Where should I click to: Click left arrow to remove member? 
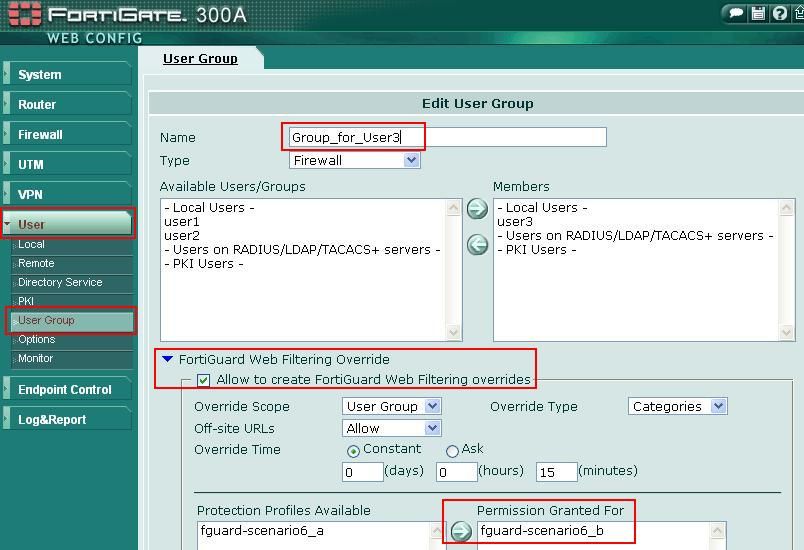(x=477, y=244)
